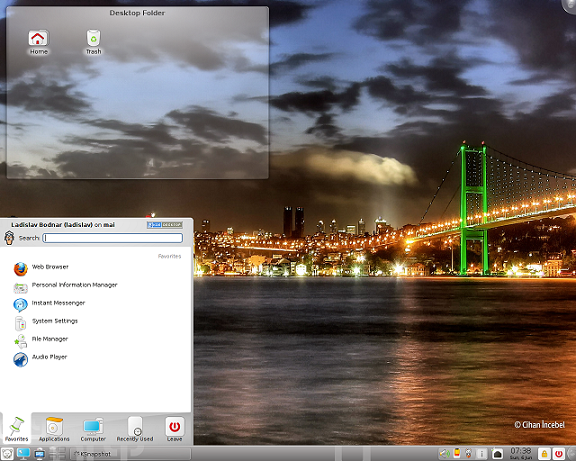This screenshot has height=461, width=576.
Task: Open the Trash icon on desktop
Action: click(x=93, y=43)
